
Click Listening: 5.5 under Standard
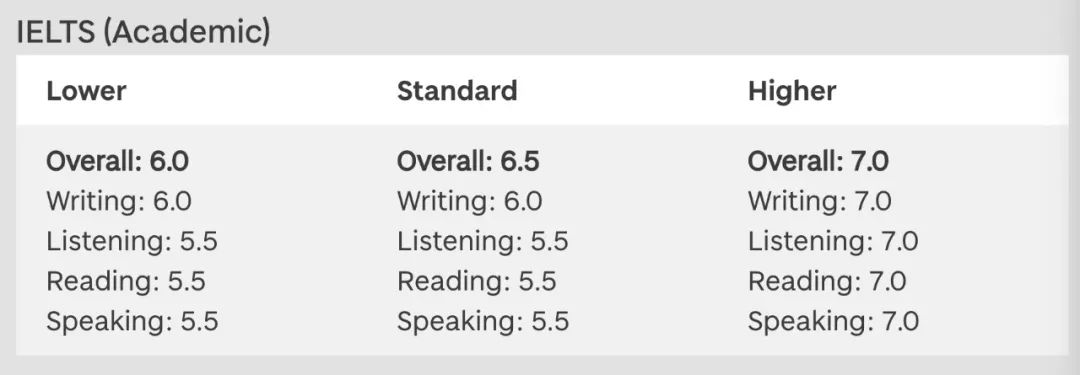482,241
